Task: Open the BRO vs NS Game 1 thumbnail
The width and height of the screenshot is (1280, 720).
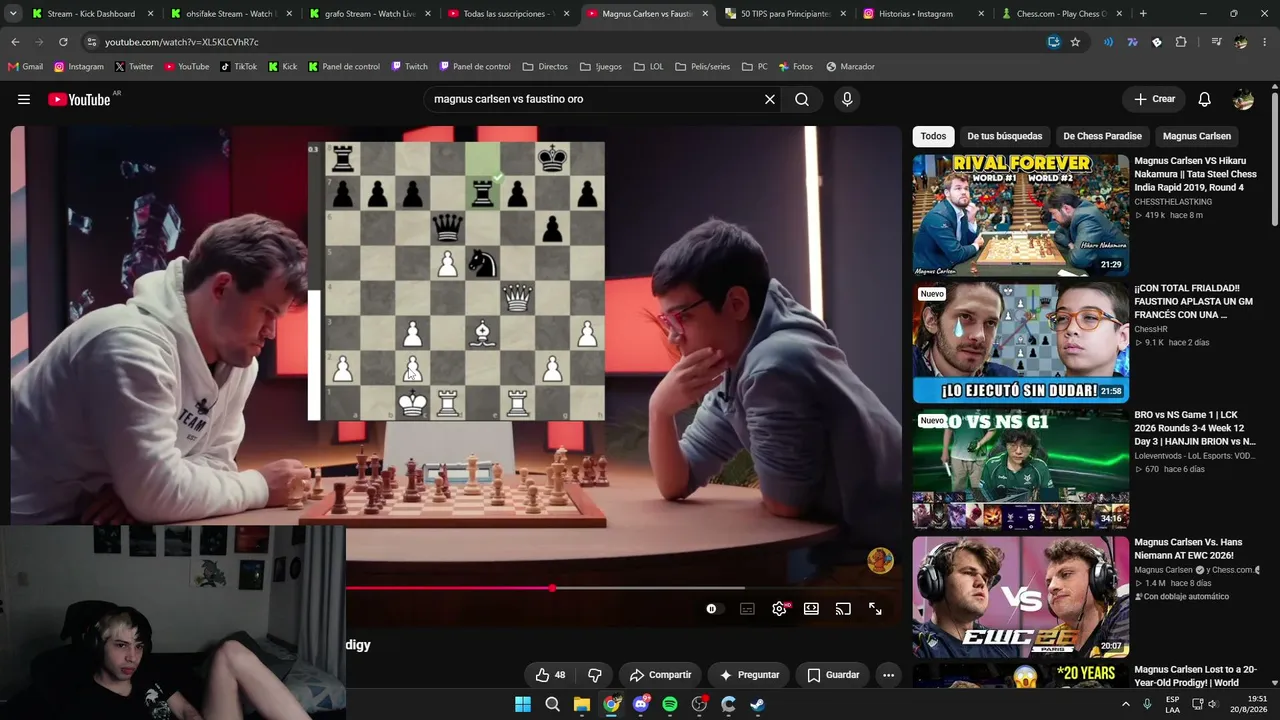Action: coord(1021,469)
